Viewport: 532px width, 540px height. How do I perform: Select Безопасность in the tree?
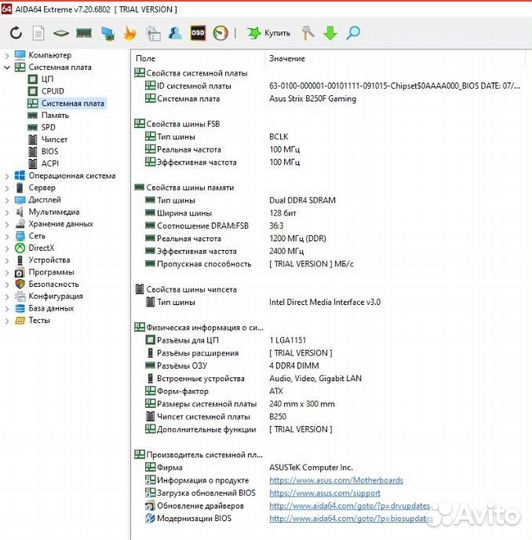(54, 284)
